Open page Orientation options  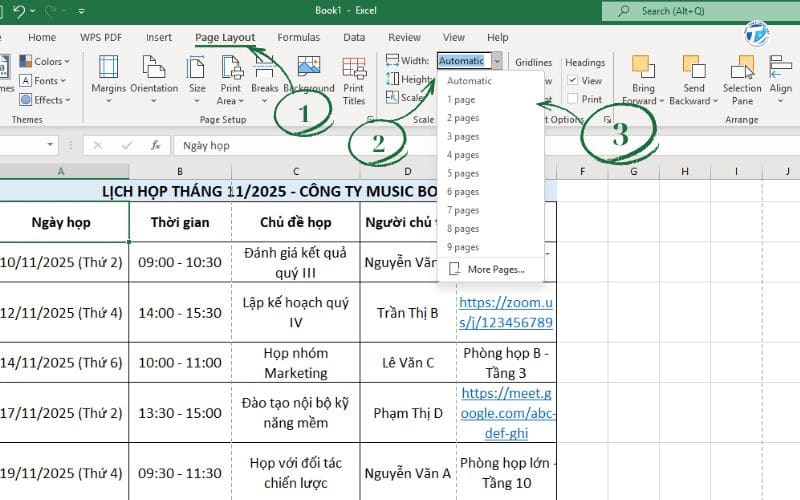(154, 79)
